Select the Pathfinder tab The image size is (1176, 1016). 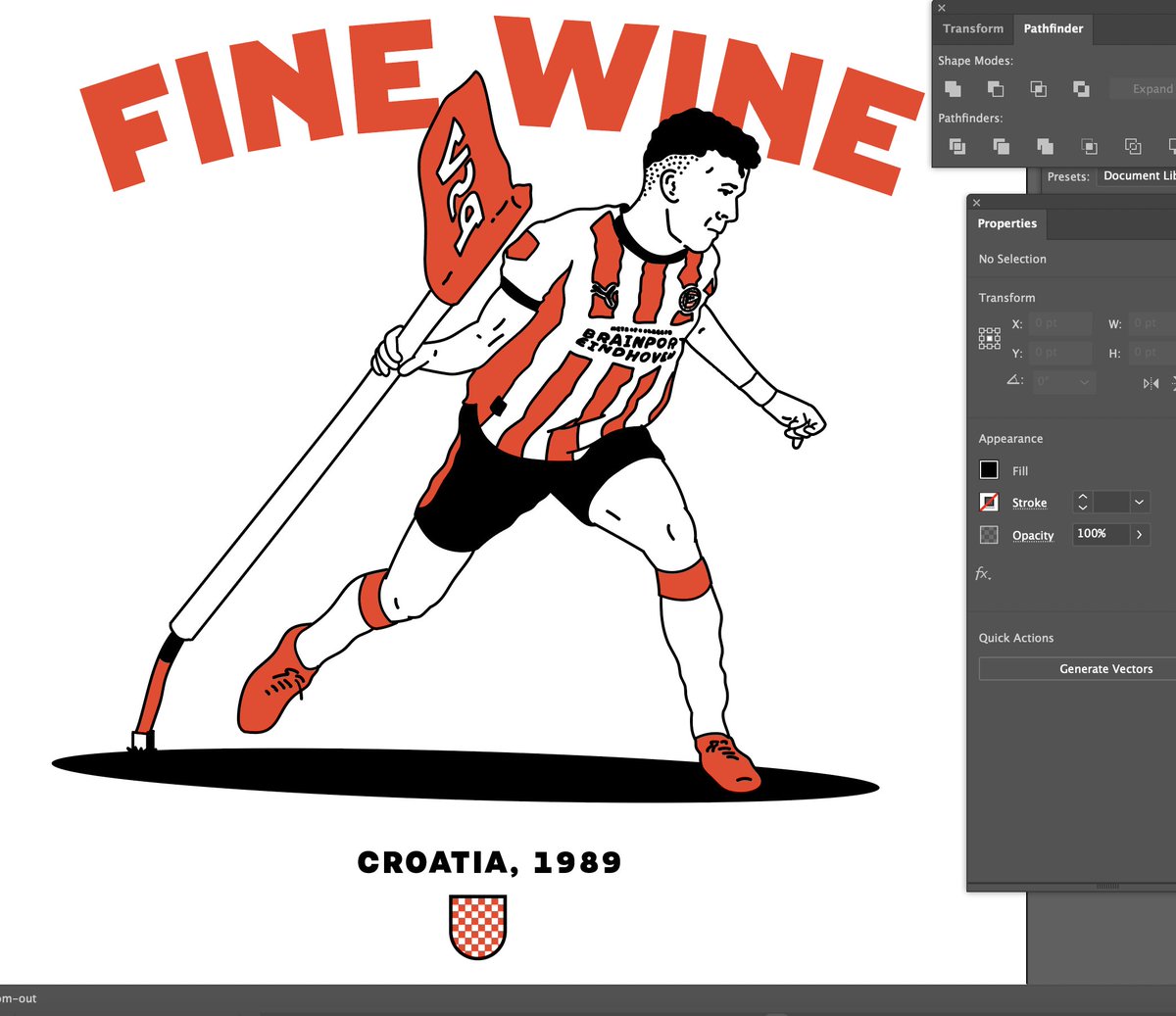click(x=1053, y=28)
